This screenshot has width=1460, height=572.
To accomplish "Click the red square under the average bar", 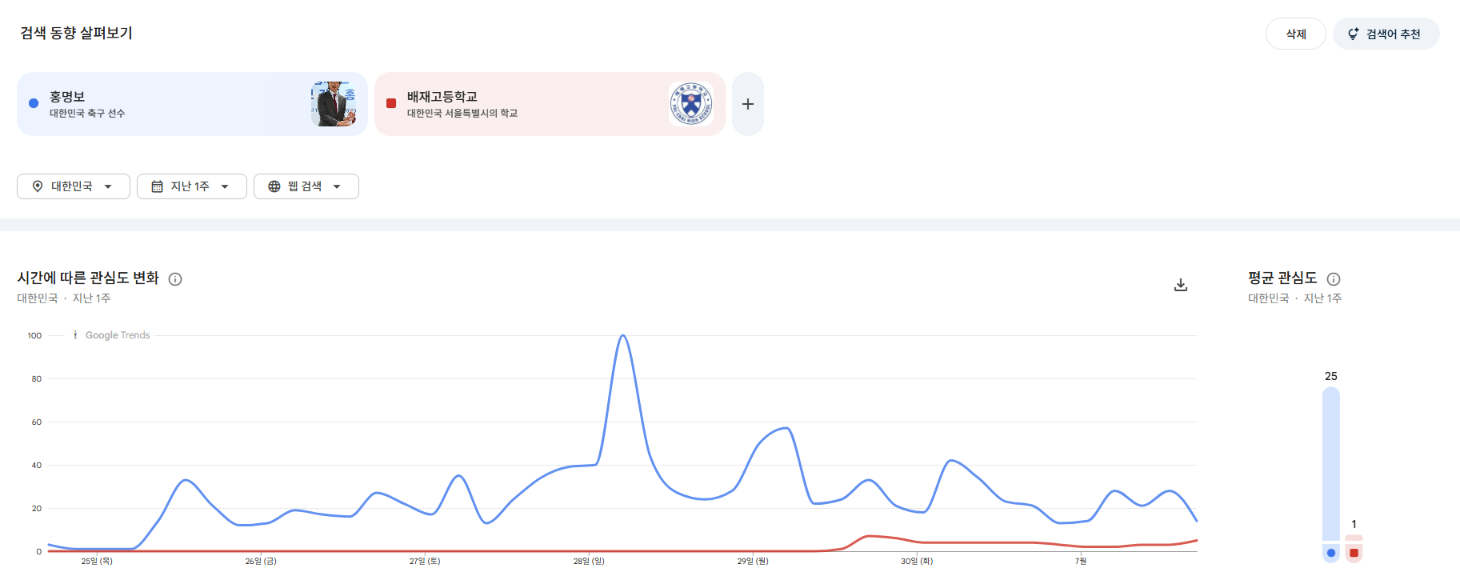I will pyautogui.click(x=1354, y=552).
